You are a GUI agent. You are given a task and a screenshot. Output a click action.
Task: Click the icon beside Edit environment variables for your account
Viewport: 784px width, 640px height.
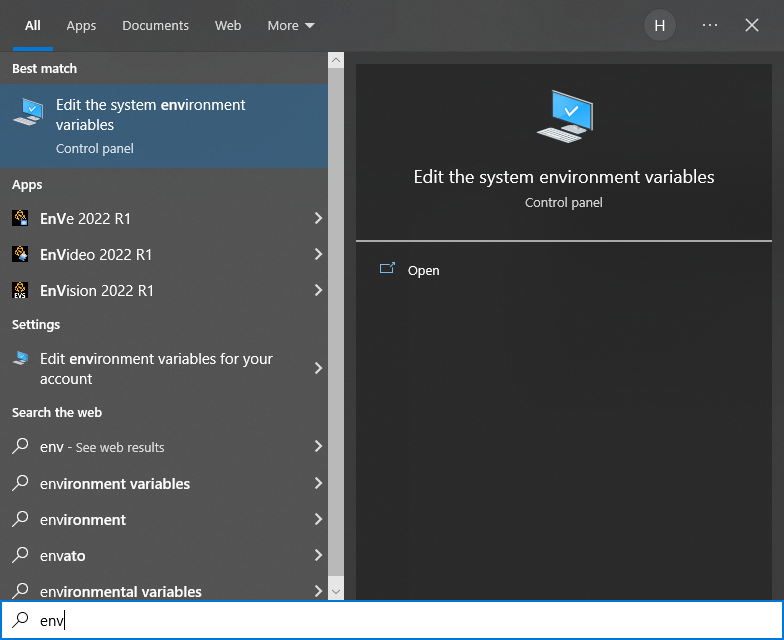tap(20, 358)
